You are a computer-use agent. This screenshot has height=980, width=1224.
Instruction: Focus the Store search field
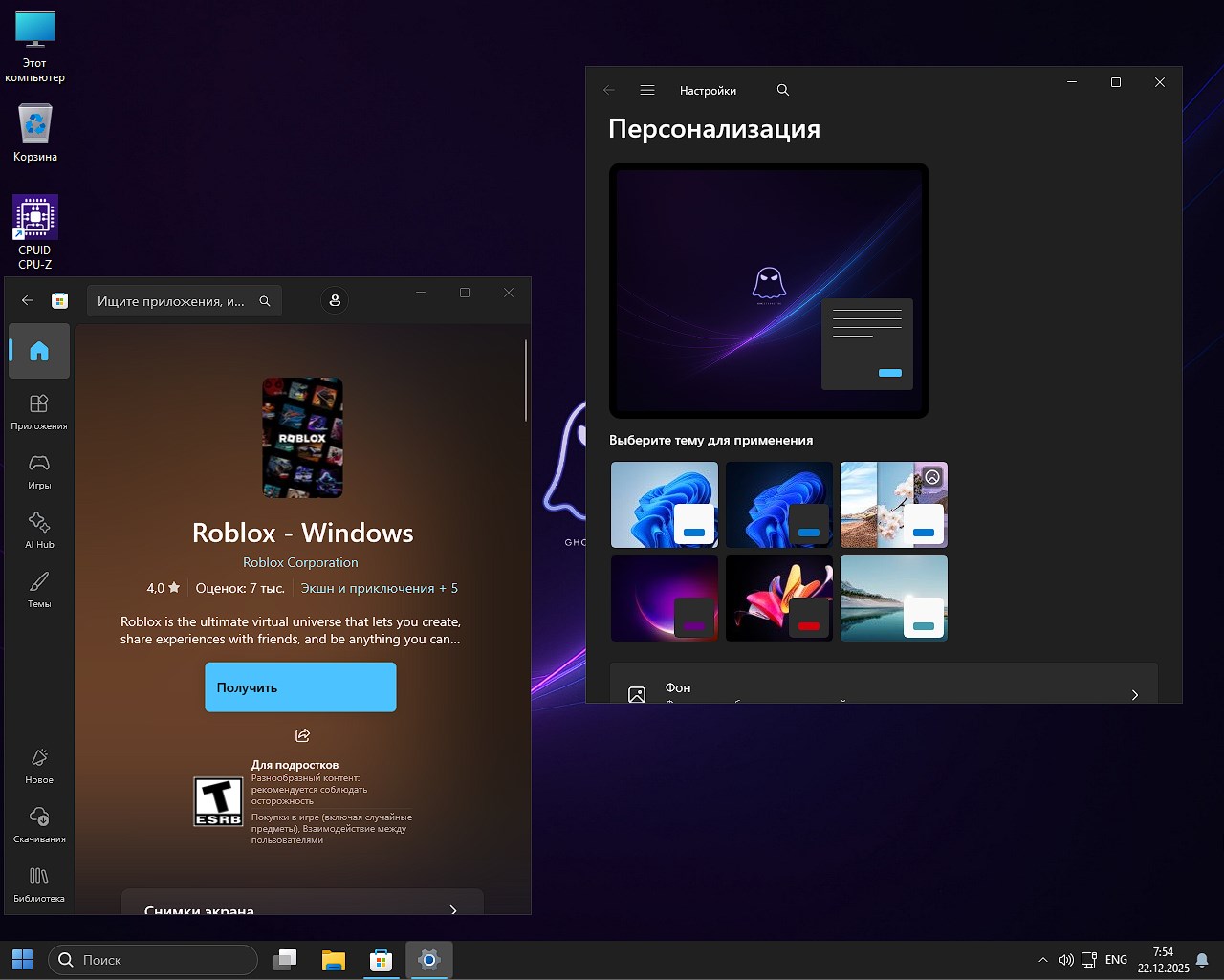click(185, 301)
